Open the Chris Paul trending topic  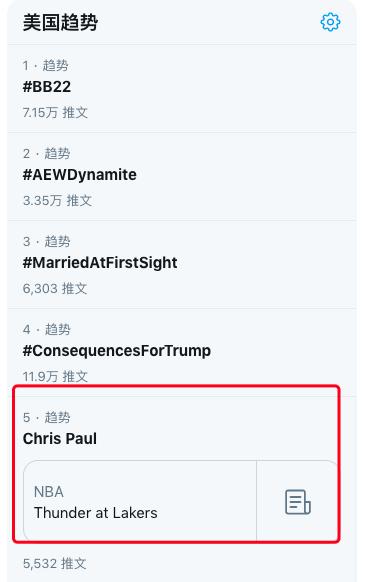[x=60, y=439]
